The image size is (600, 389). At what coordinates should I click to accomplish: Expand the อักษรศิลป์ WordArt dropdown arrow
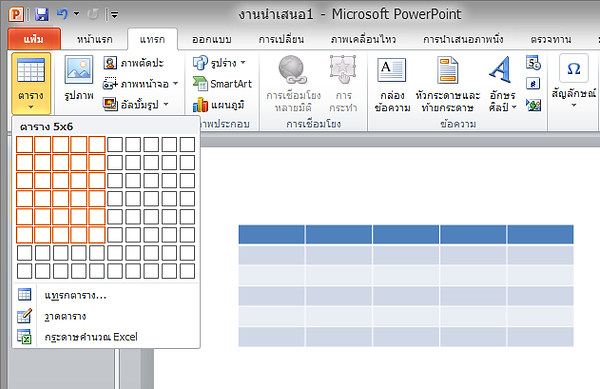coord(514,107)
